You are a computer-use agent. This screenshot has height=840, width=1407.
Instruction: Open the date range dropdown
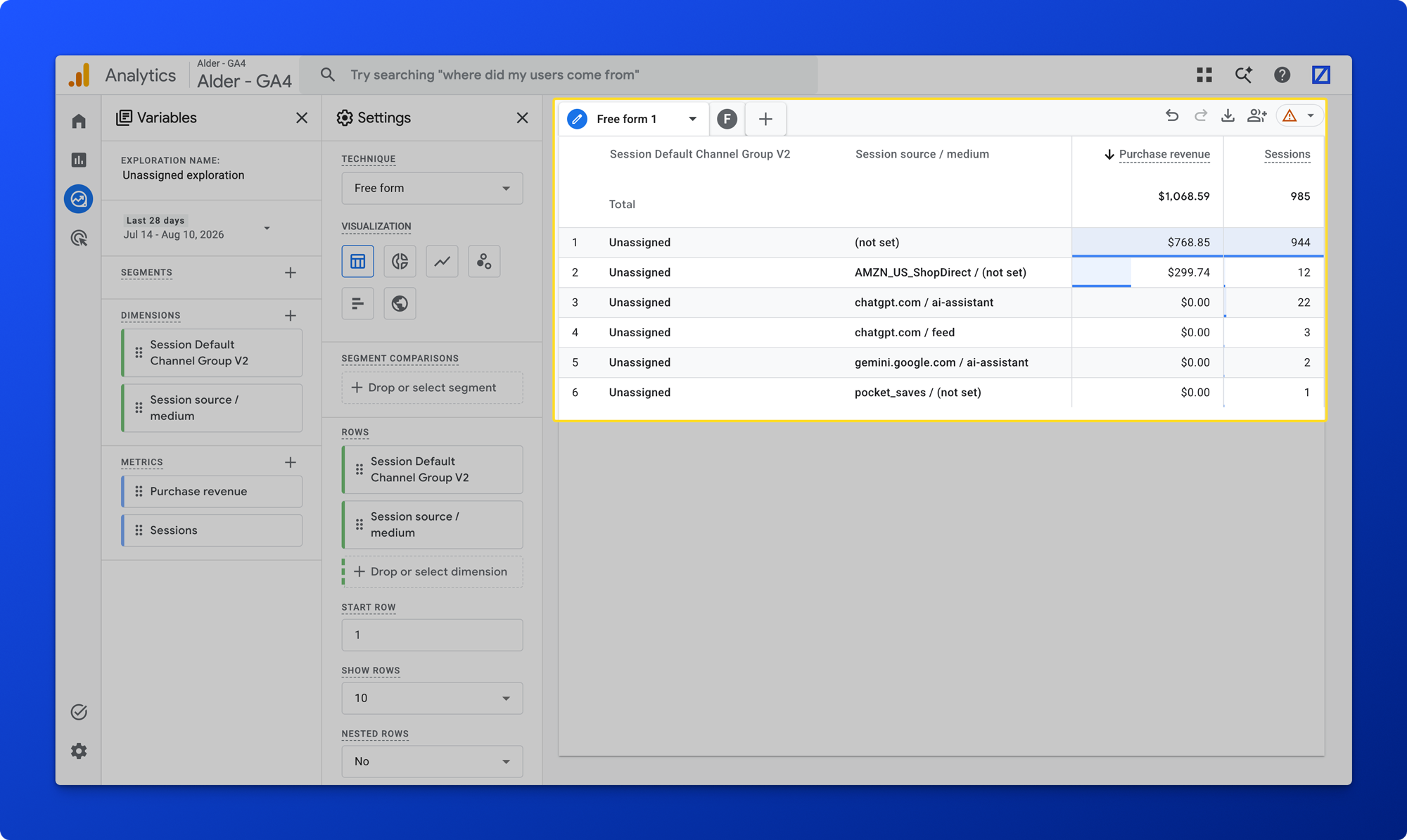(267, 228)
